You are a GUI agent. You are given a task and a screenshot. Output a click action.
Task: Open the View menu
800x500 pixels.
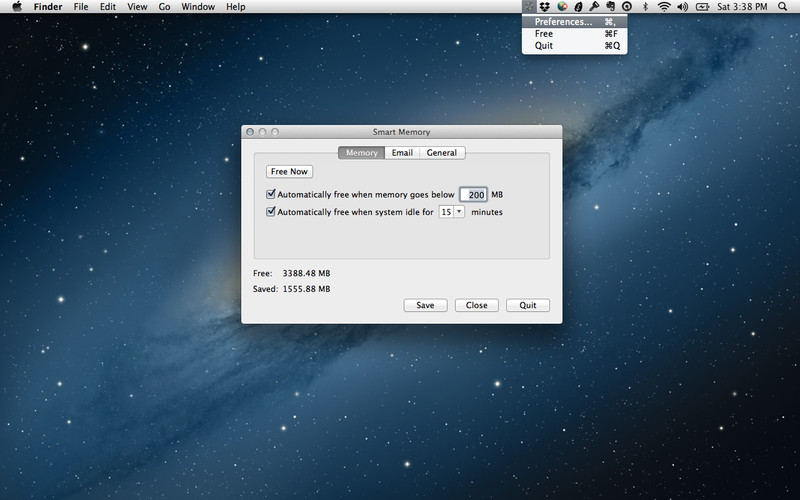click(137, 7)
